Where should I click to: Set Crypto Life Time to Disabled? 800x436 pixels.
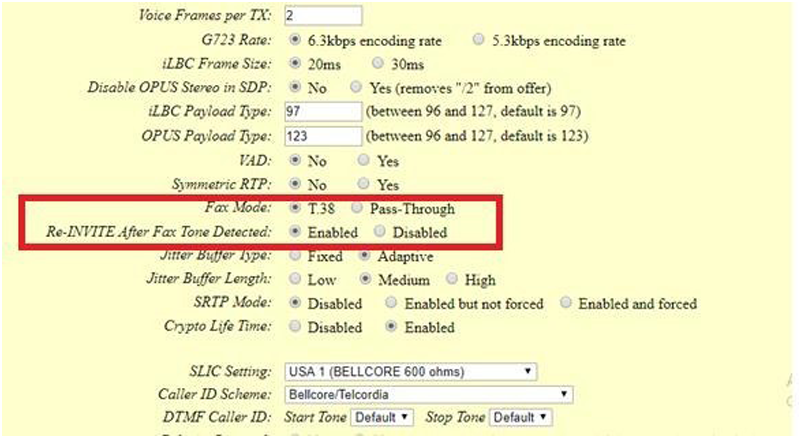(x=294, y=327)
